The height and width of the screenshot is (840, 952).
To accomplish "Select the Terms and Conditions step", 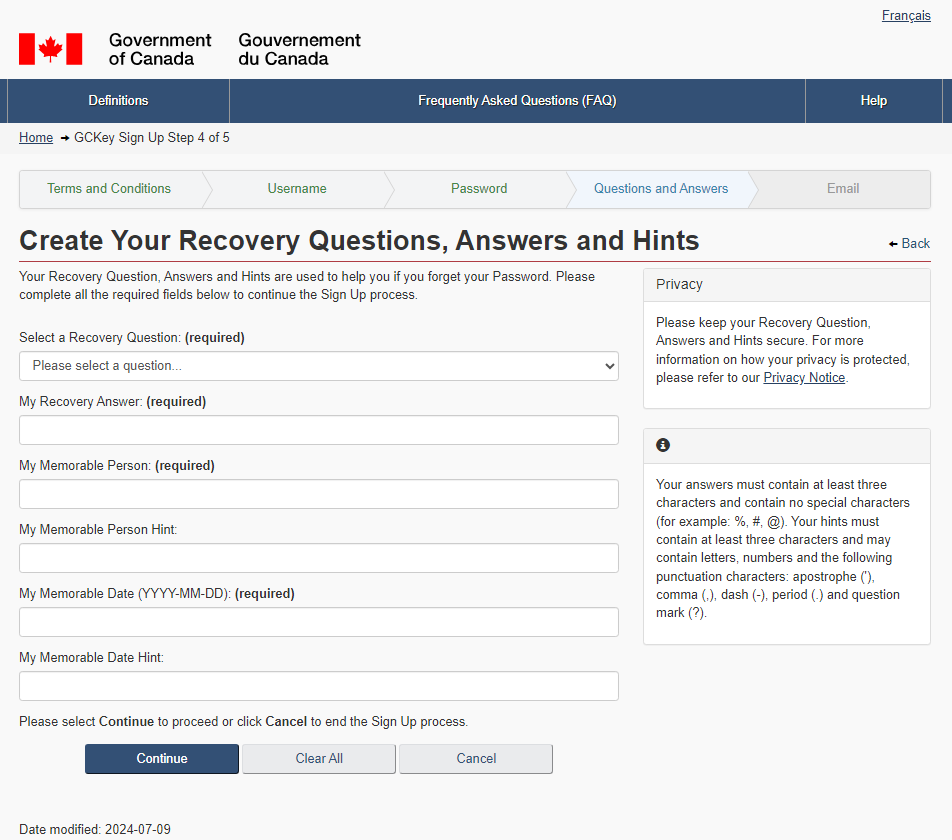I will 109,189.
